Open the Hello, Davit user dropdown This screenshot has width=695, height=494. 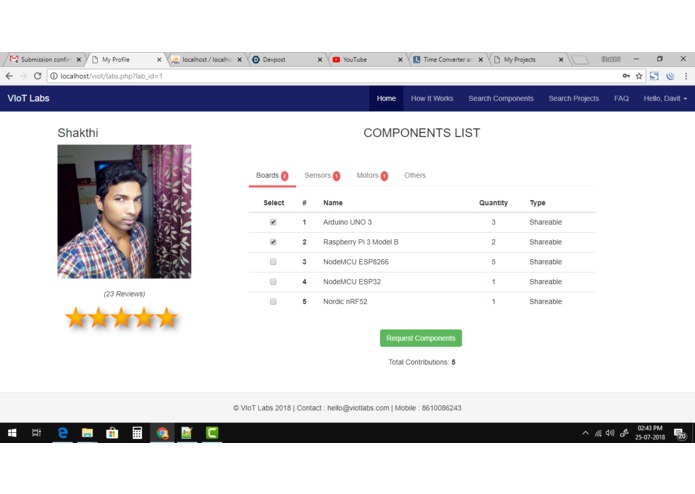coord(665,98)
